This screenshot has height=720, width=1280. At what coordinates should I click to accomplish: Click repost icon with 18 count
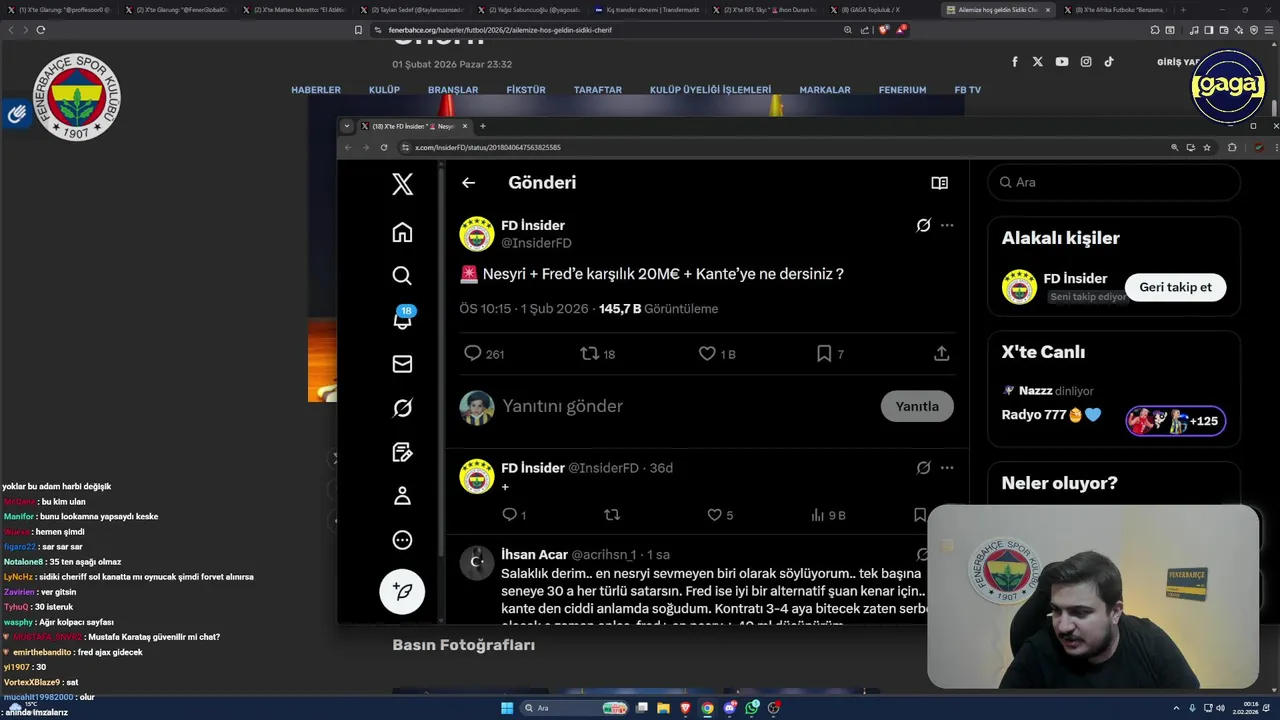point(590,353)
